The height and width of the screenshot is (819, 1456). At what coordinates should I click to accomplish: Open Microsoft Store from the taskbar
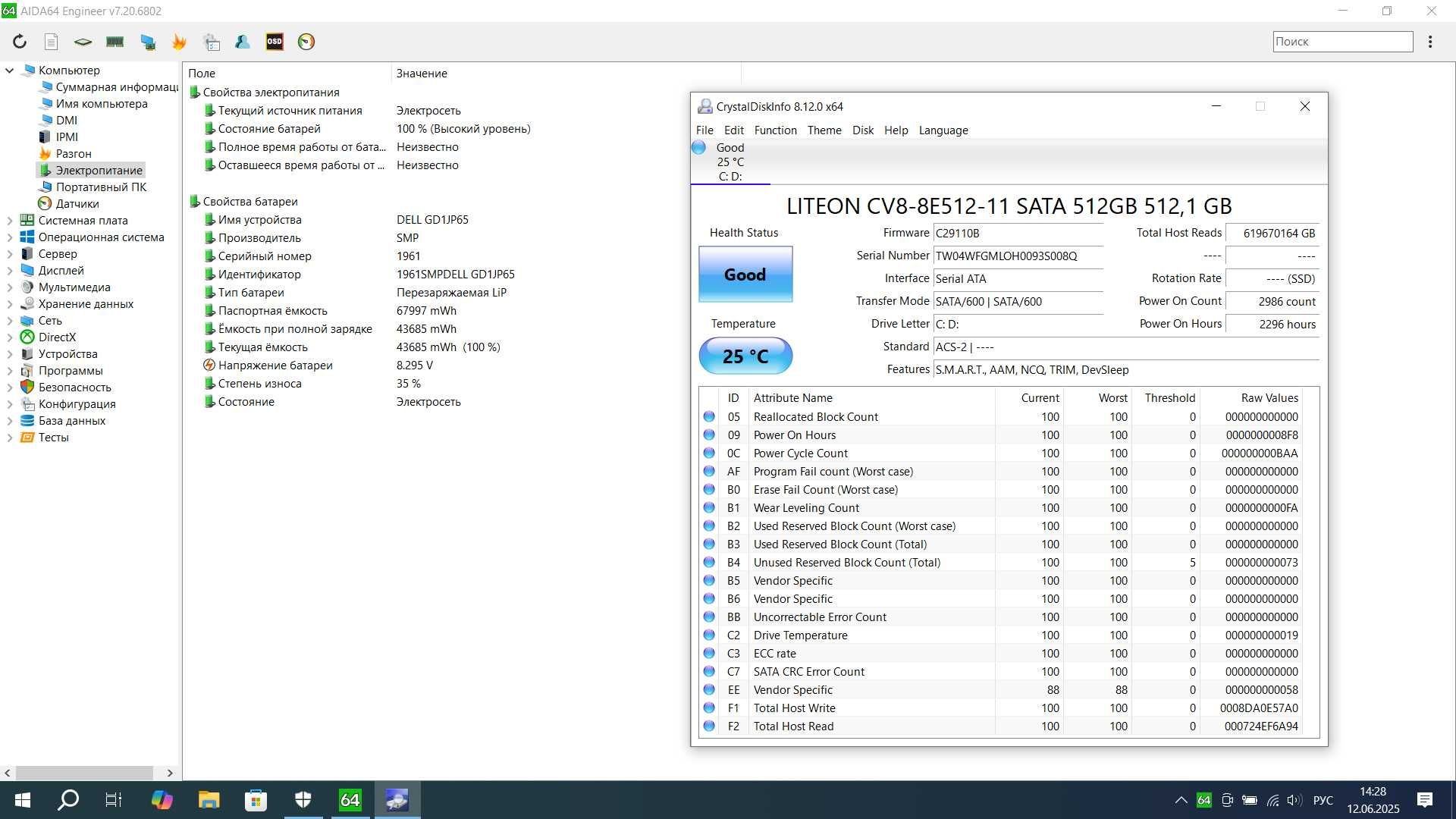(256, 799)
